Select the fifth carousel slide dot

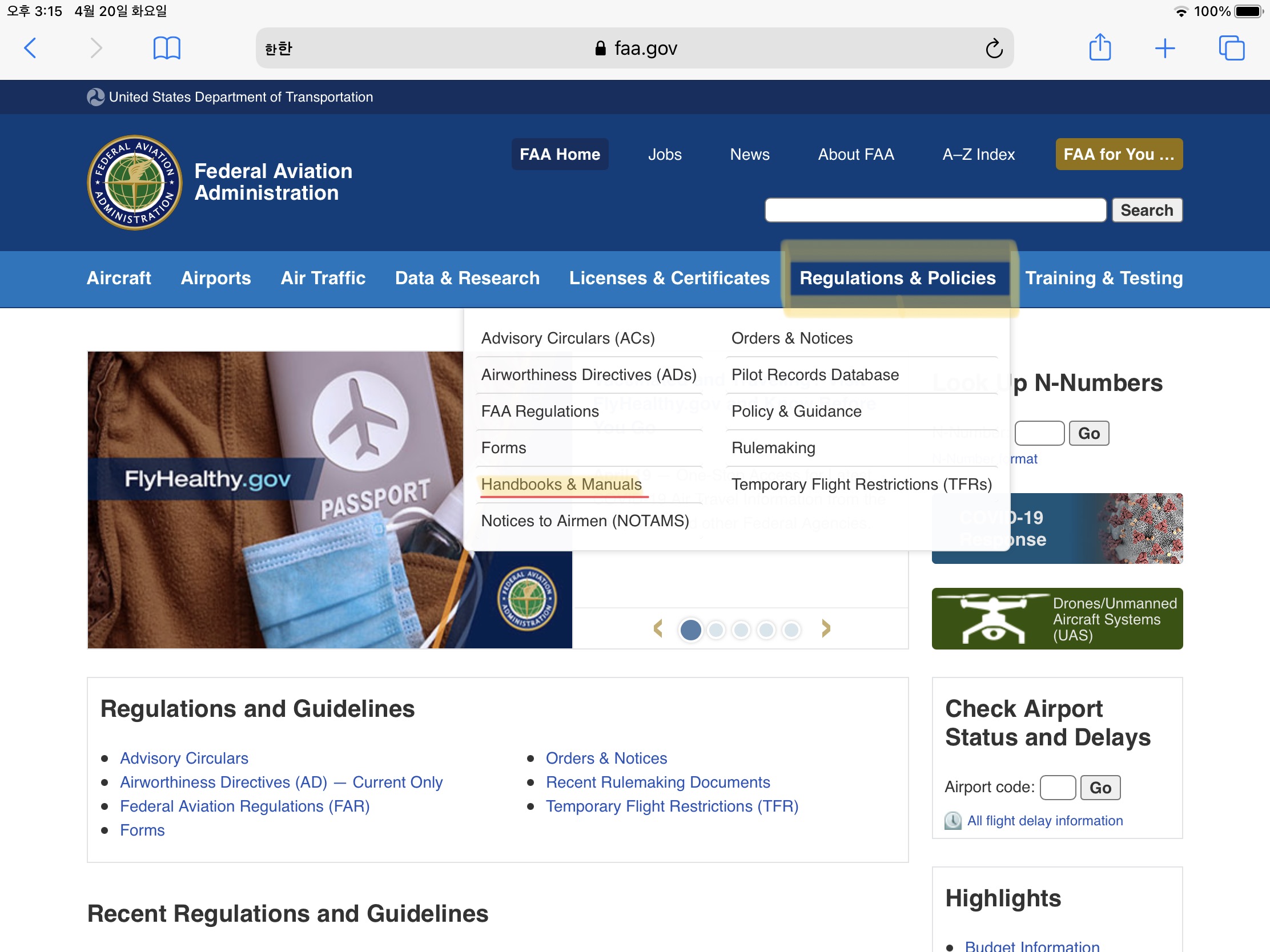791,630
